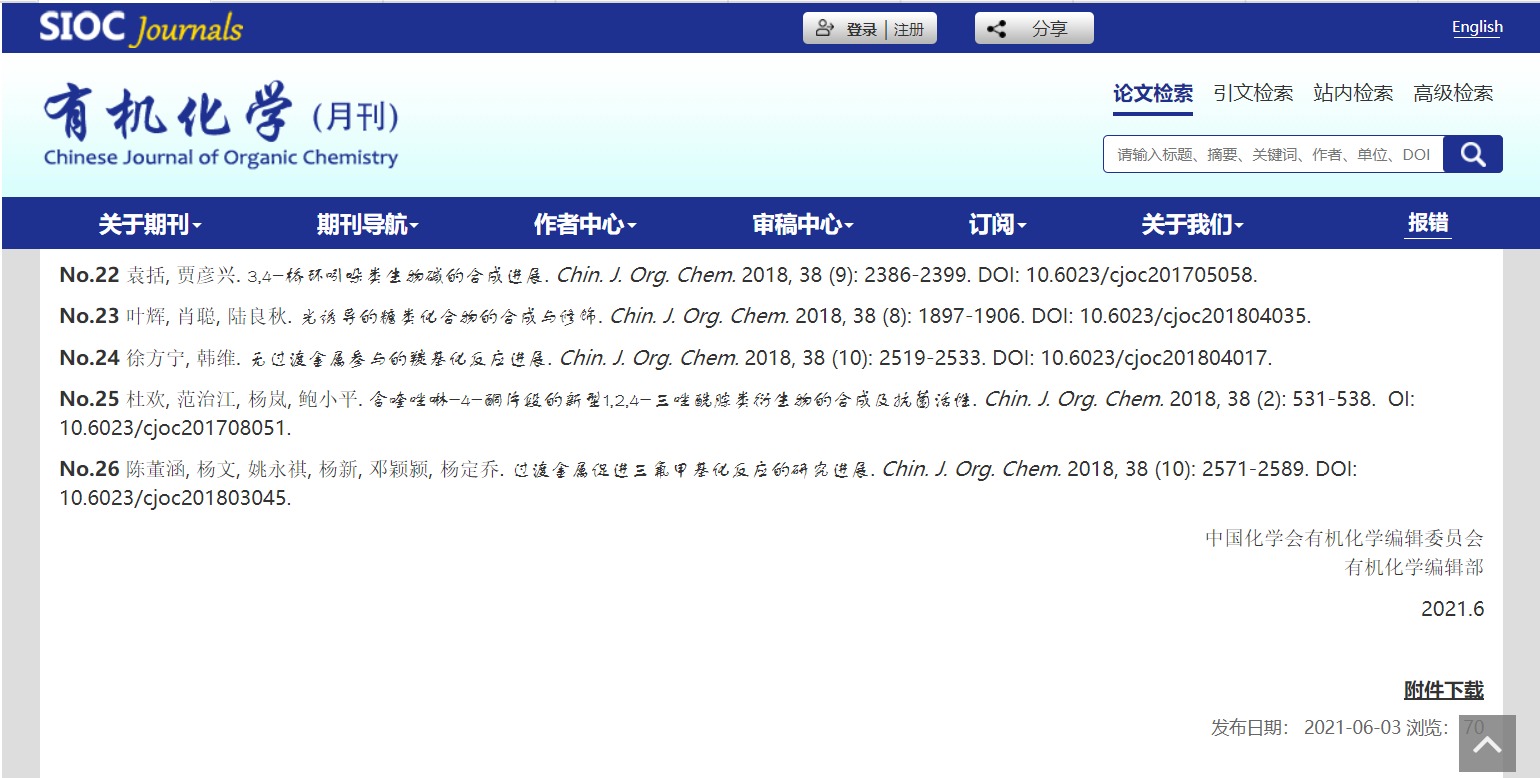This screenshot has width=1540, height=778.
Task: Click the 有机化学 journal title logo
Action: click(220, 125)
